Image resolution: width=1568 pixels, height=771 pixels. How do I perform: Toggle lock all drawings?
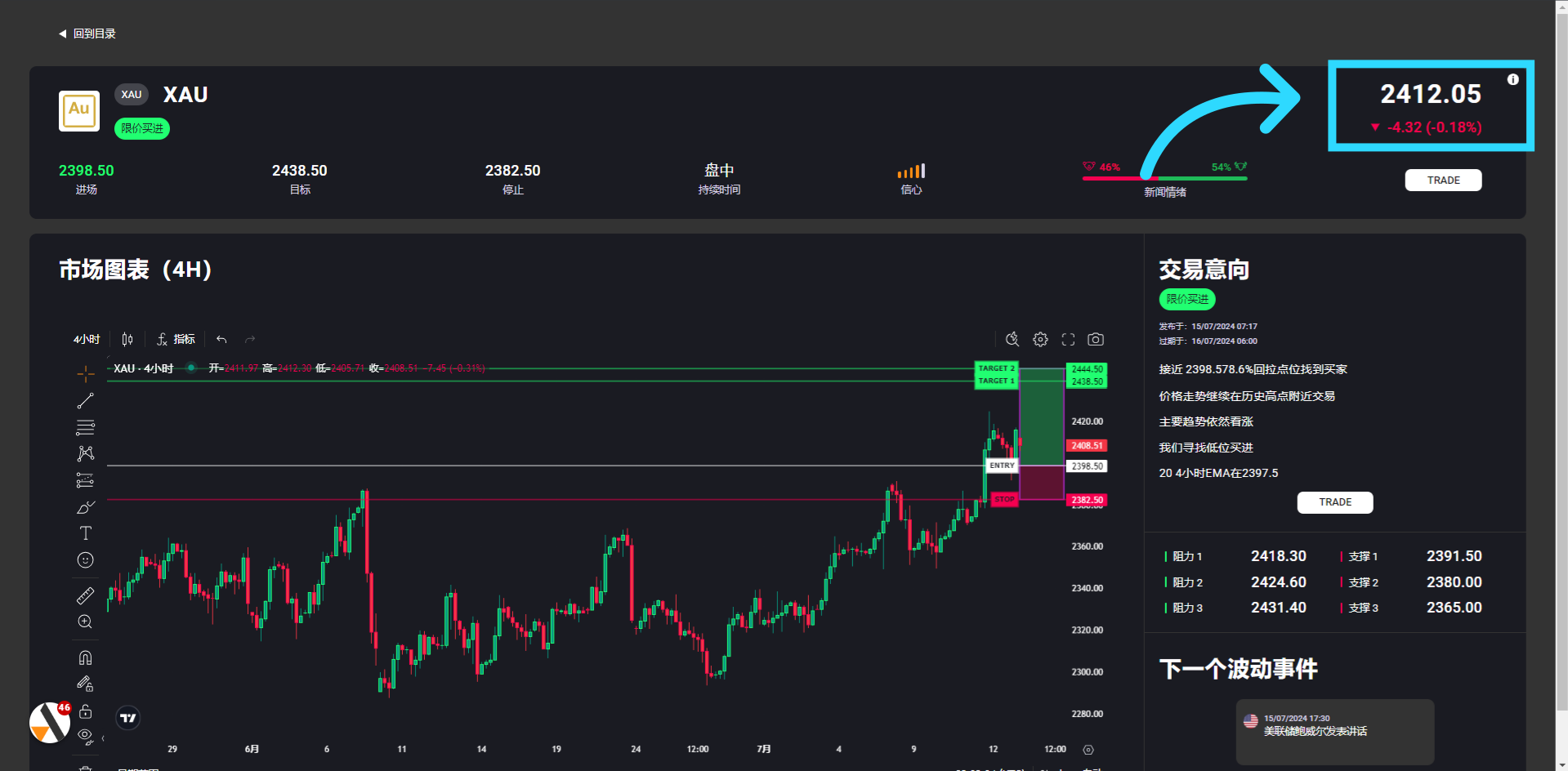tap(86, 711)
